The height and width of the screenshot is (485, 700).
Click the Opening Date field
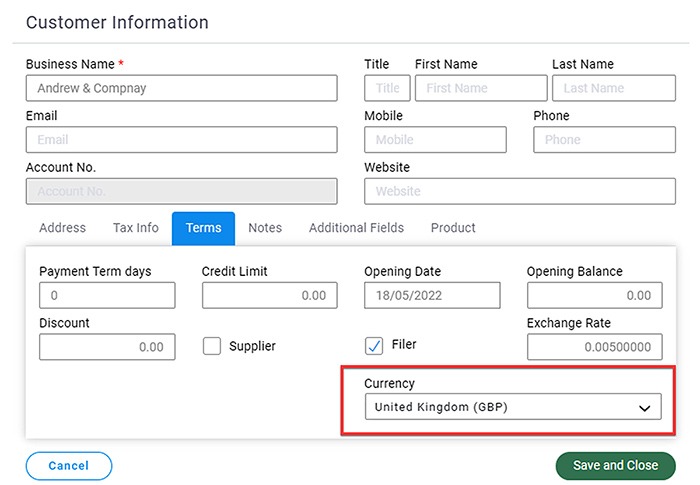coord(432,295)
